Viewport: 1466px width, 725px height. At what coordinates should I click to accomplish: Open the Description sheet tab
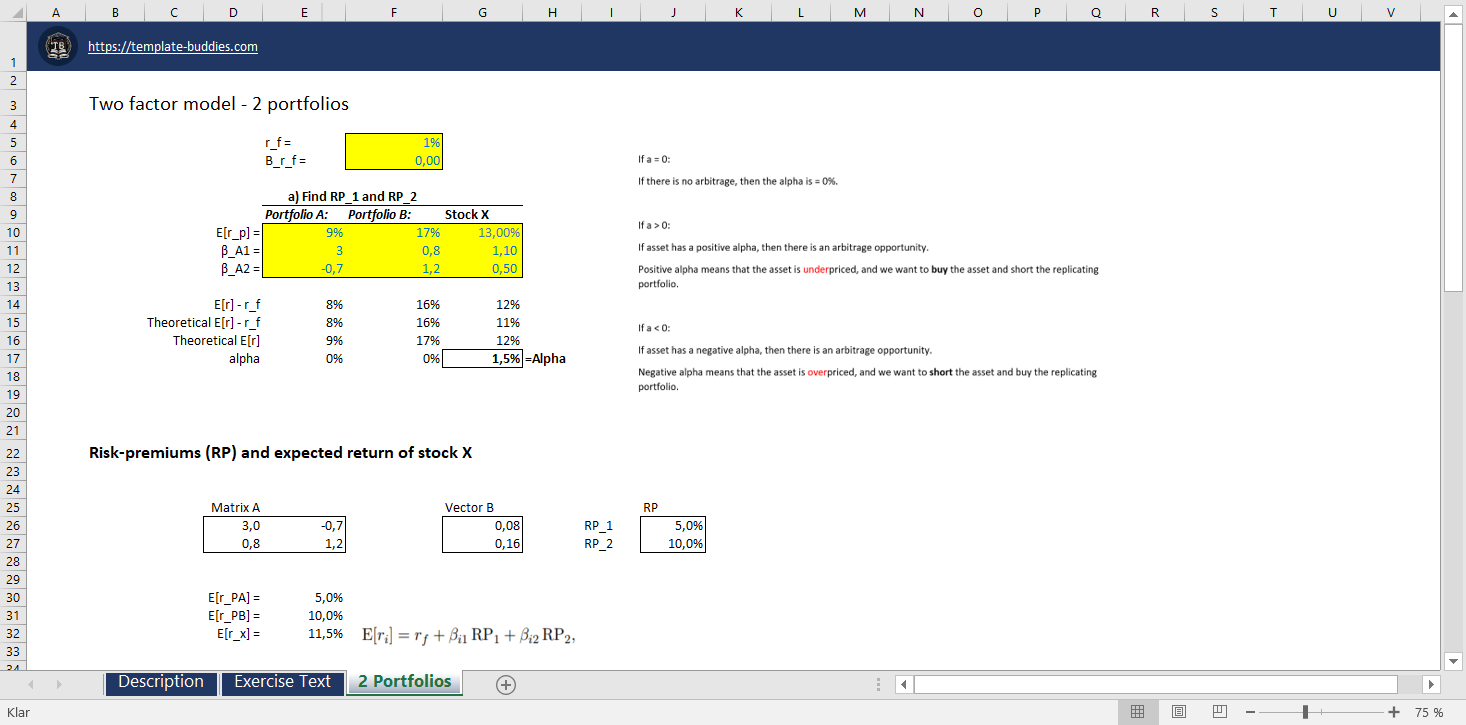click(160, 682)
